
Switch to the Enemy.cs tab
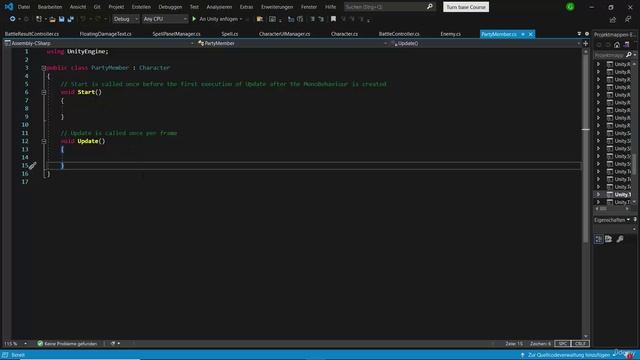pyautogui.click(x=450, y=34)
